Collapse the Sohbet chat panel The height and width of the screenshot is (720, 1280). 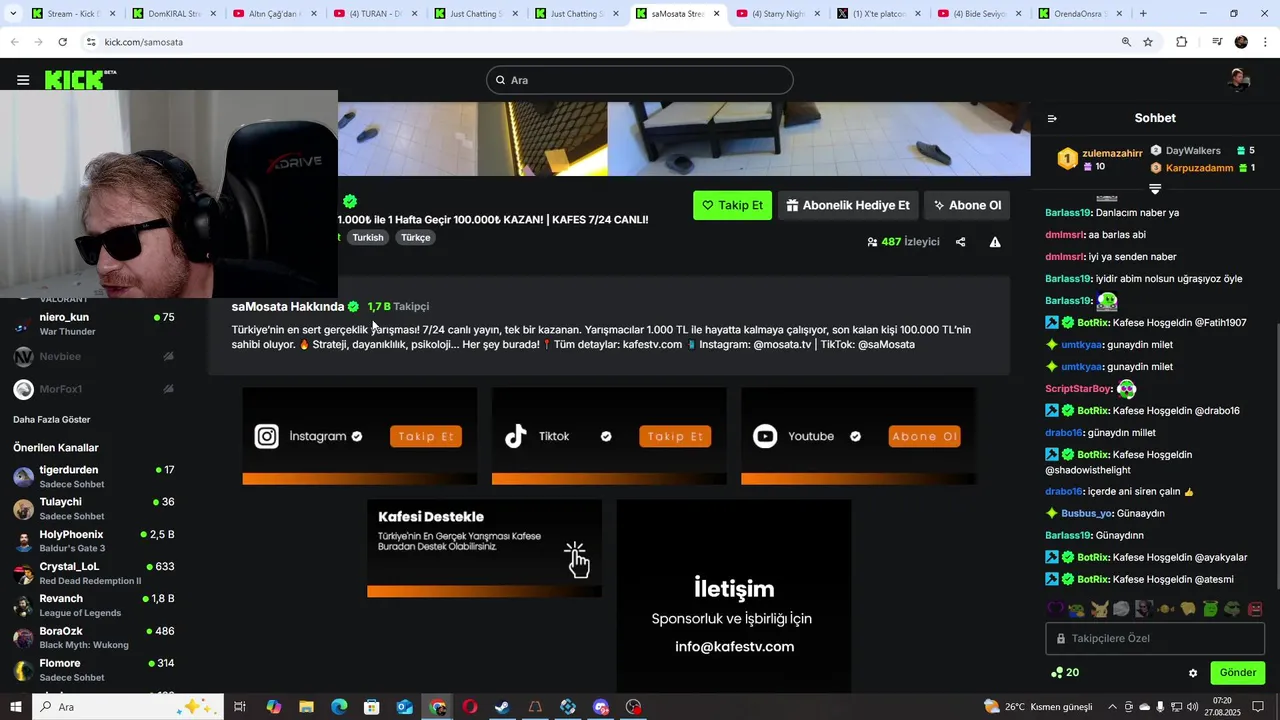pos(1052,118)
